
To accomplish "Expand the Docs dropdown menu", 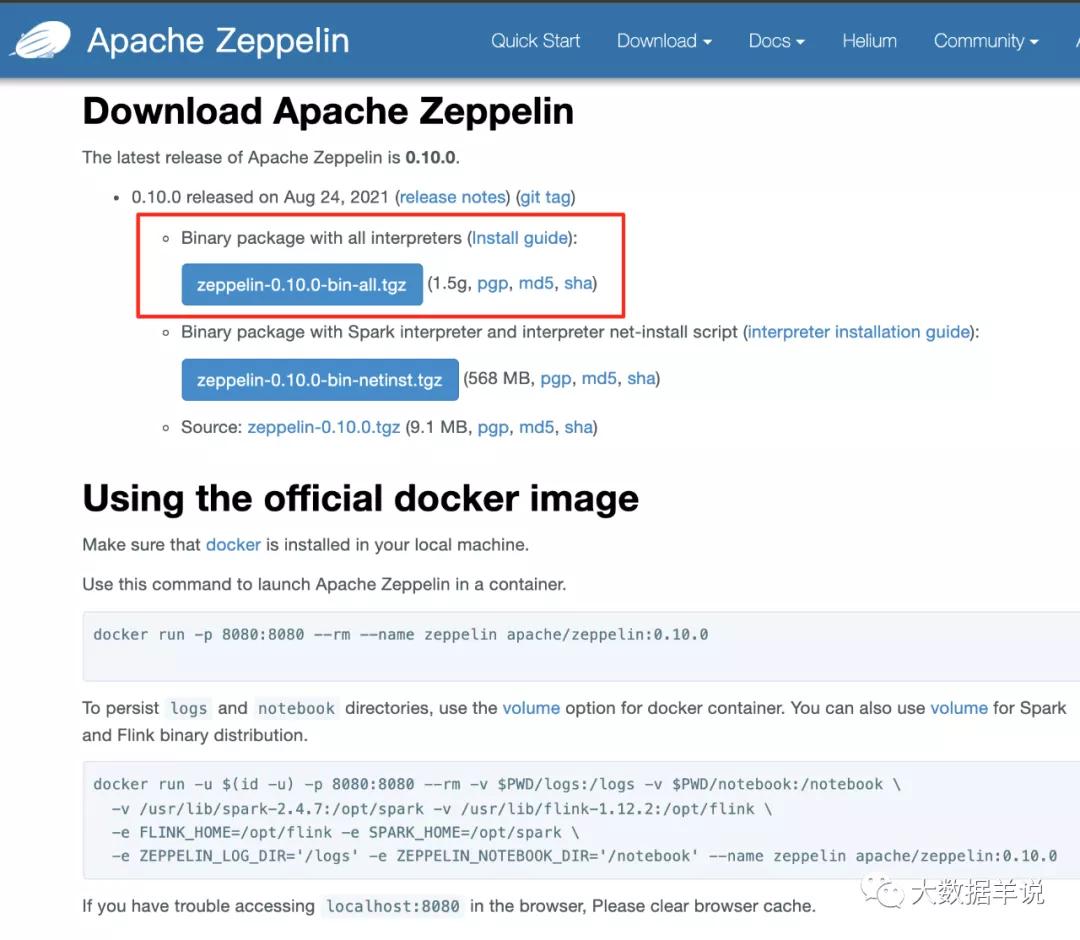I will pyautogui.click(x=776, y=41).
